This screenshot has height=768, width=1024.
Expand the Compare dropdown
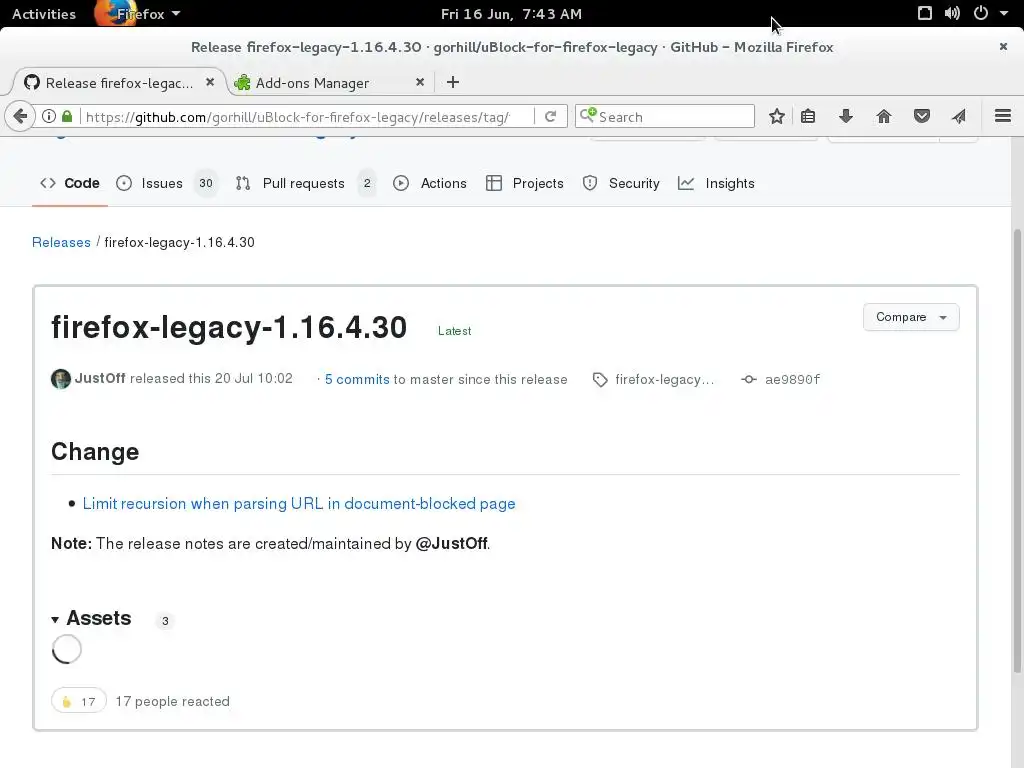pos(911,317)
